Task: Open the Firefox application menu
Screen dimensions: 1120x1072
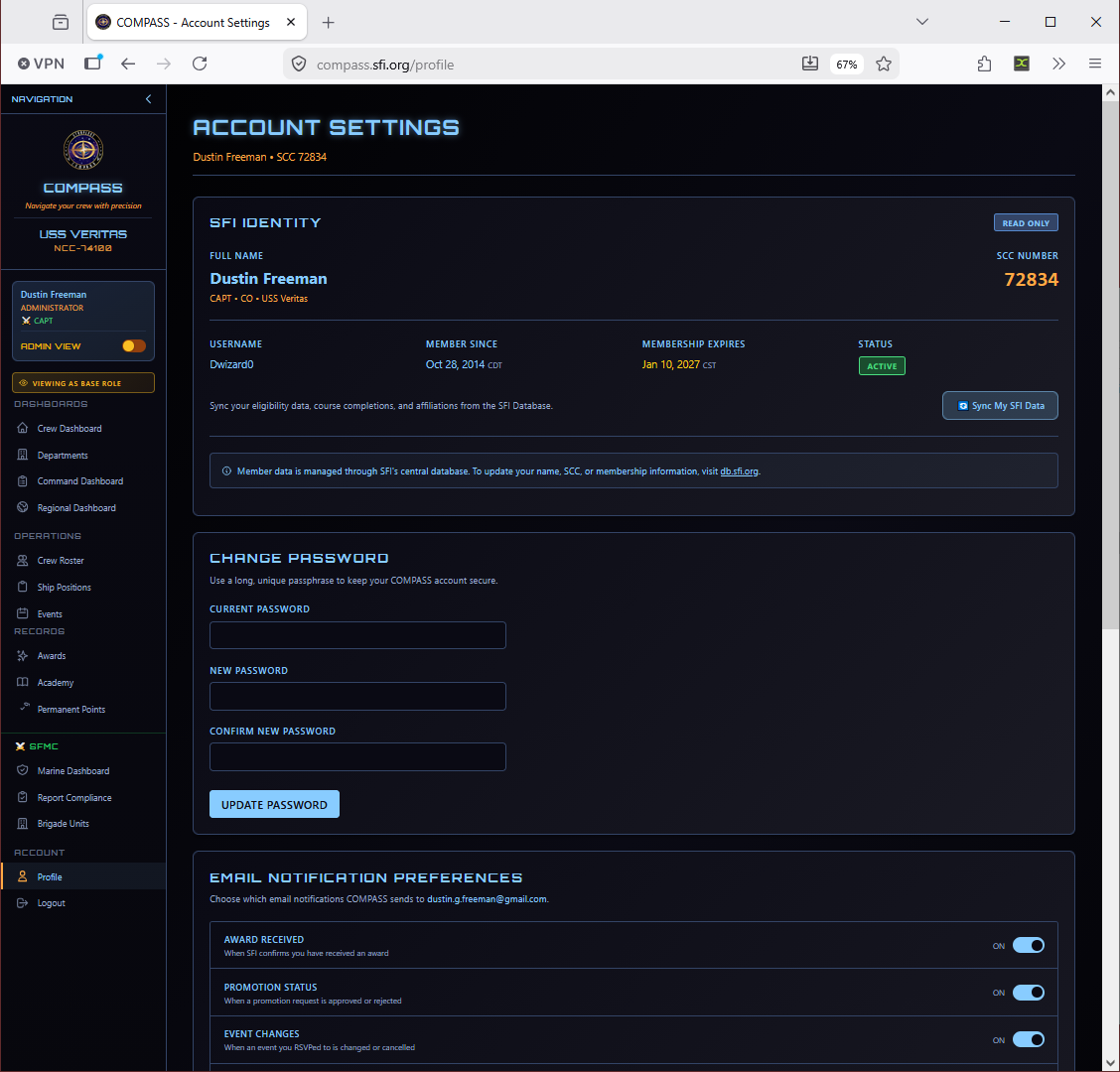Action: pos(1095,64)
